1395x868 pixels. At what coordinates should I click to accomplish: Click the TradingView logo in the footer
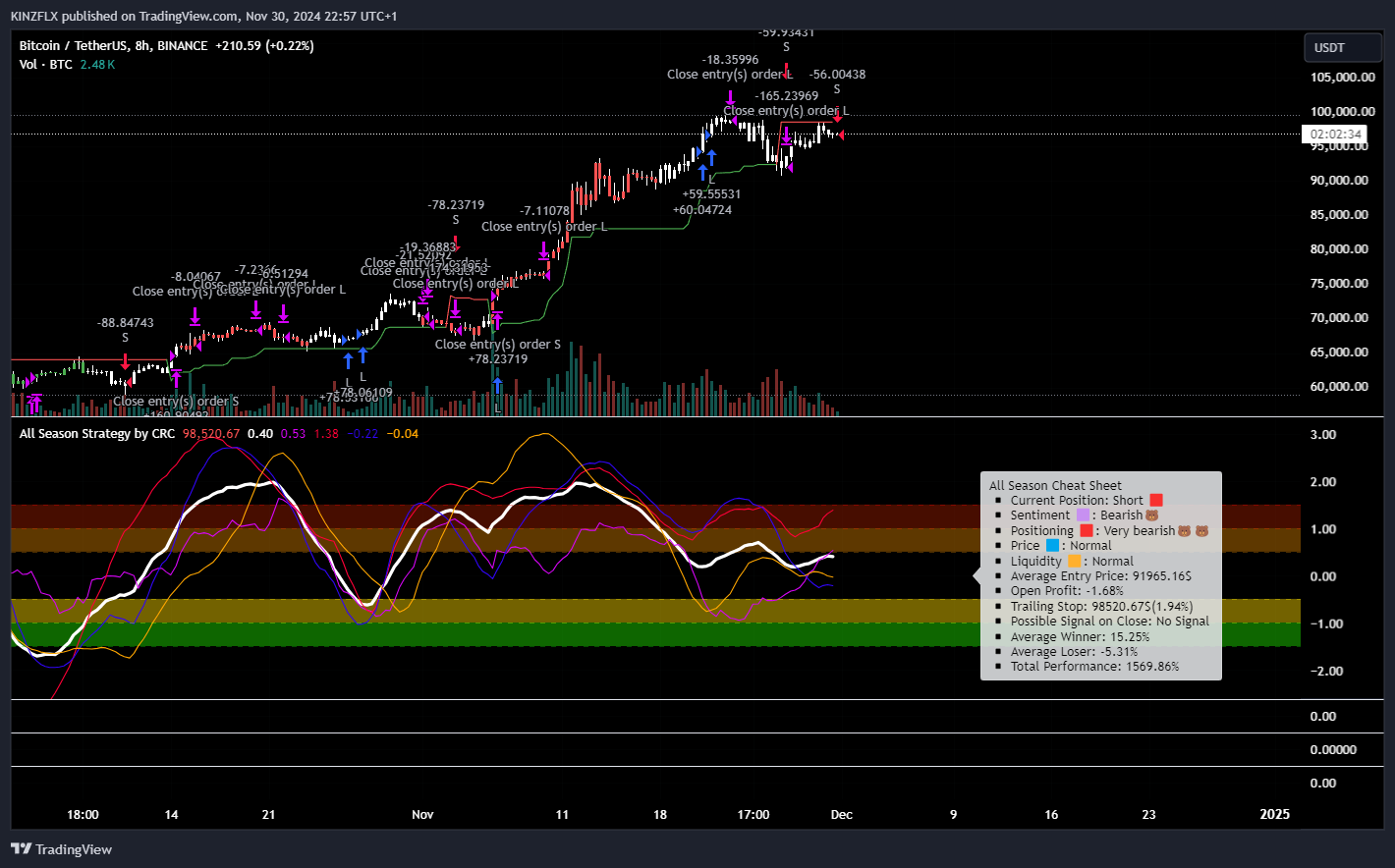coord(62,849)
